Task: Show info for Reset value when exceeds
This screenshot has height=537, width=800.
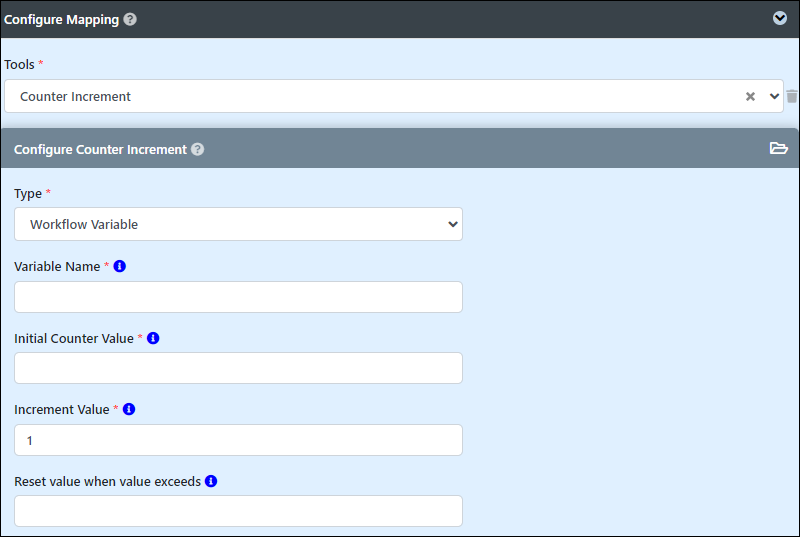Action: coord(211,481)
